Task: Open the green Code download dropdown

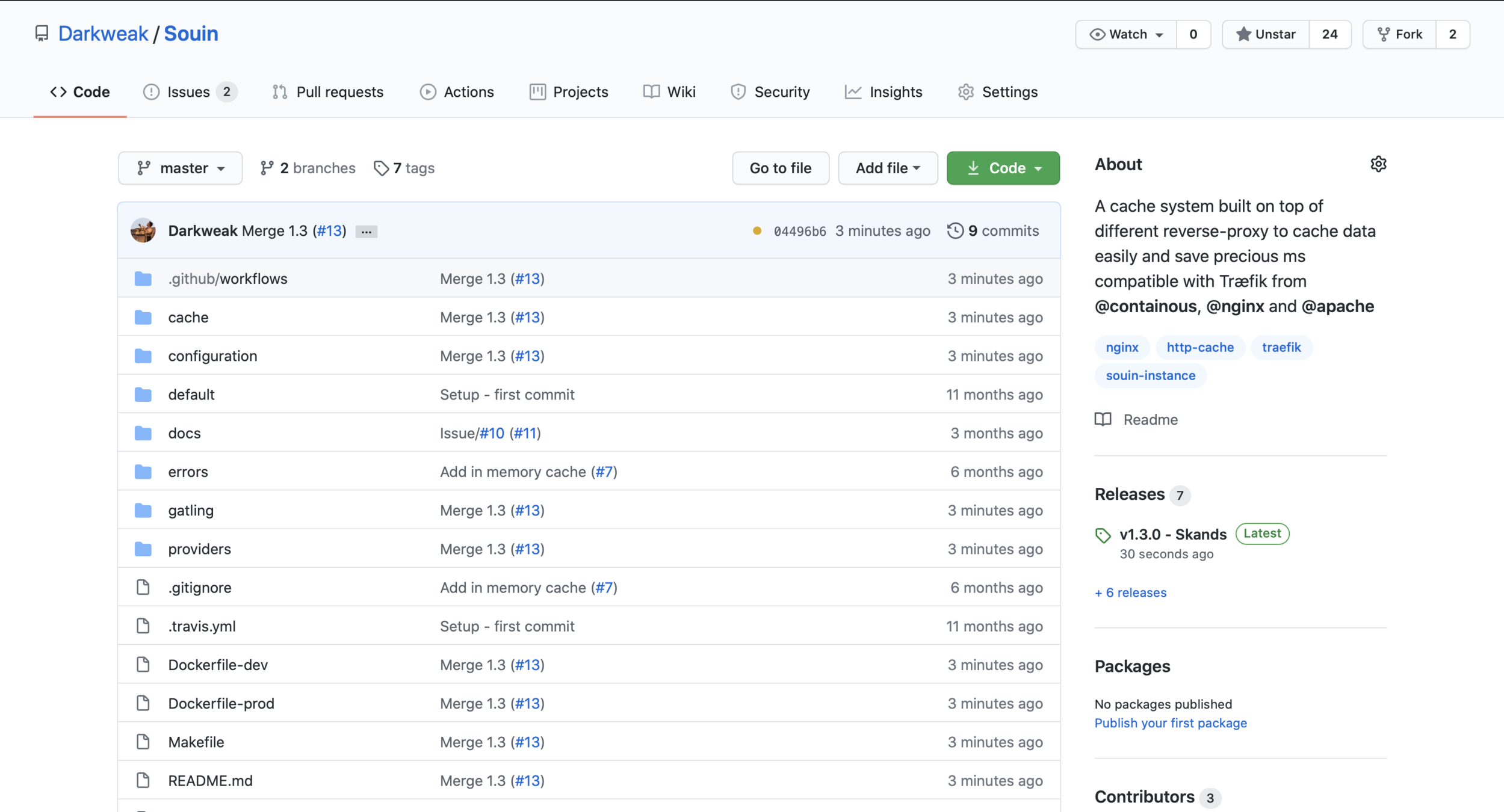Action: point(1003,168)
